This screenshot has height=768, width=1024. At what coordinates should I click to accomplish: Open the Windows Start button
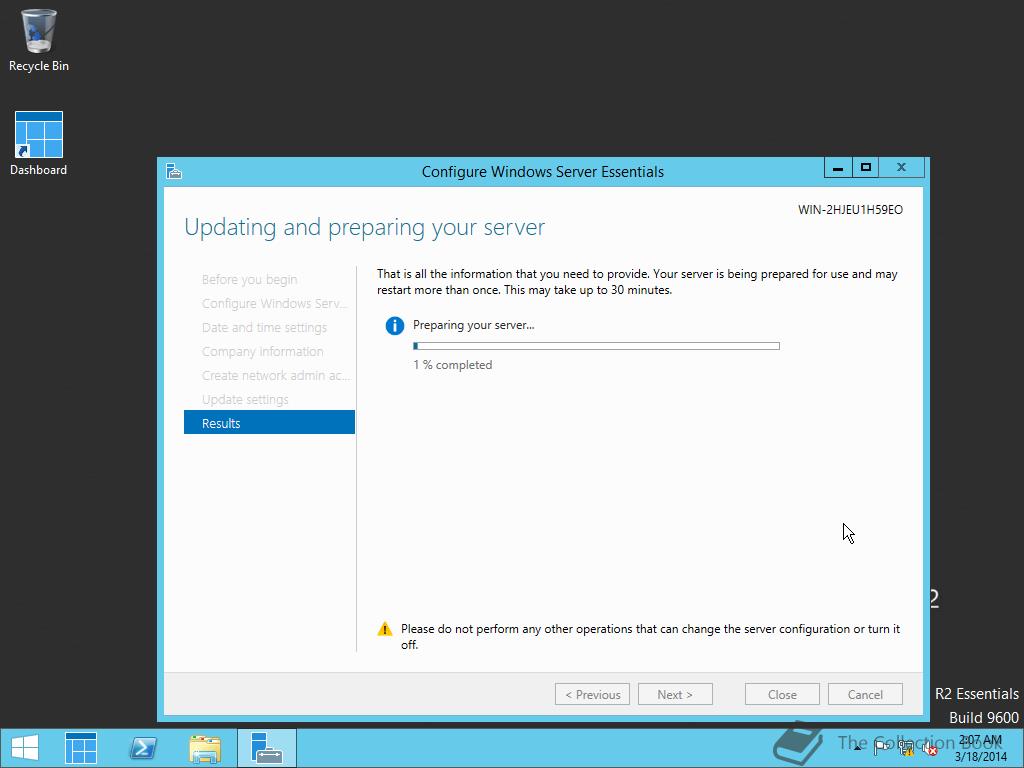click(x=25, y=748)
